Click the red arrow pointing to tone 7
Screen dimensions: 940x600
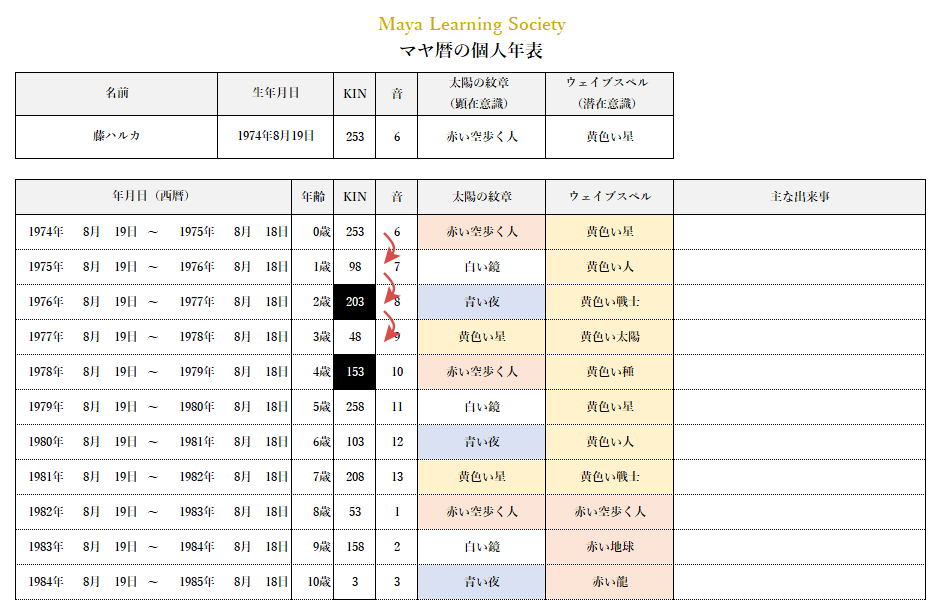point(387,248)
